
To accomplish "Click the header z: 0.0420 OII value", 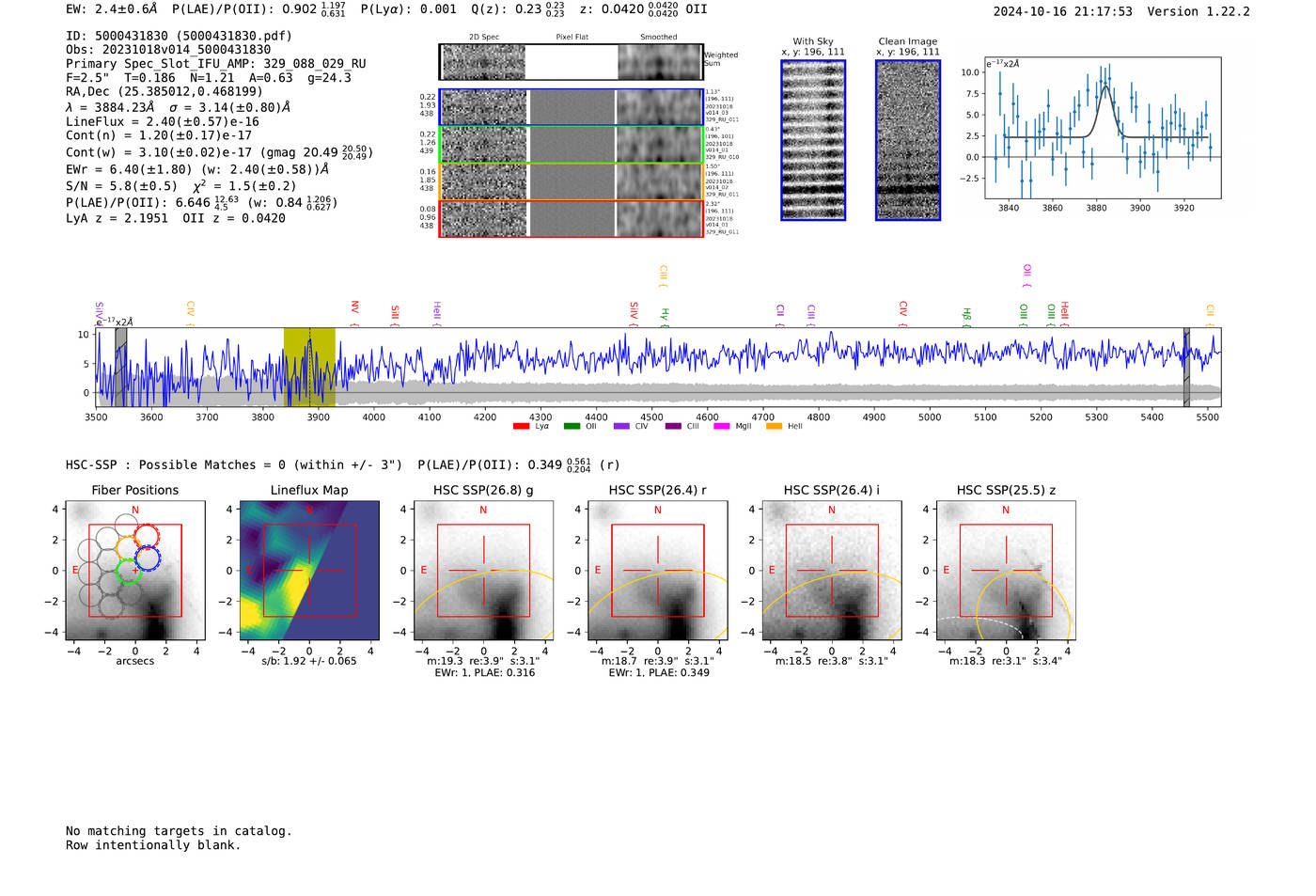I will click(x=644, y=9).
